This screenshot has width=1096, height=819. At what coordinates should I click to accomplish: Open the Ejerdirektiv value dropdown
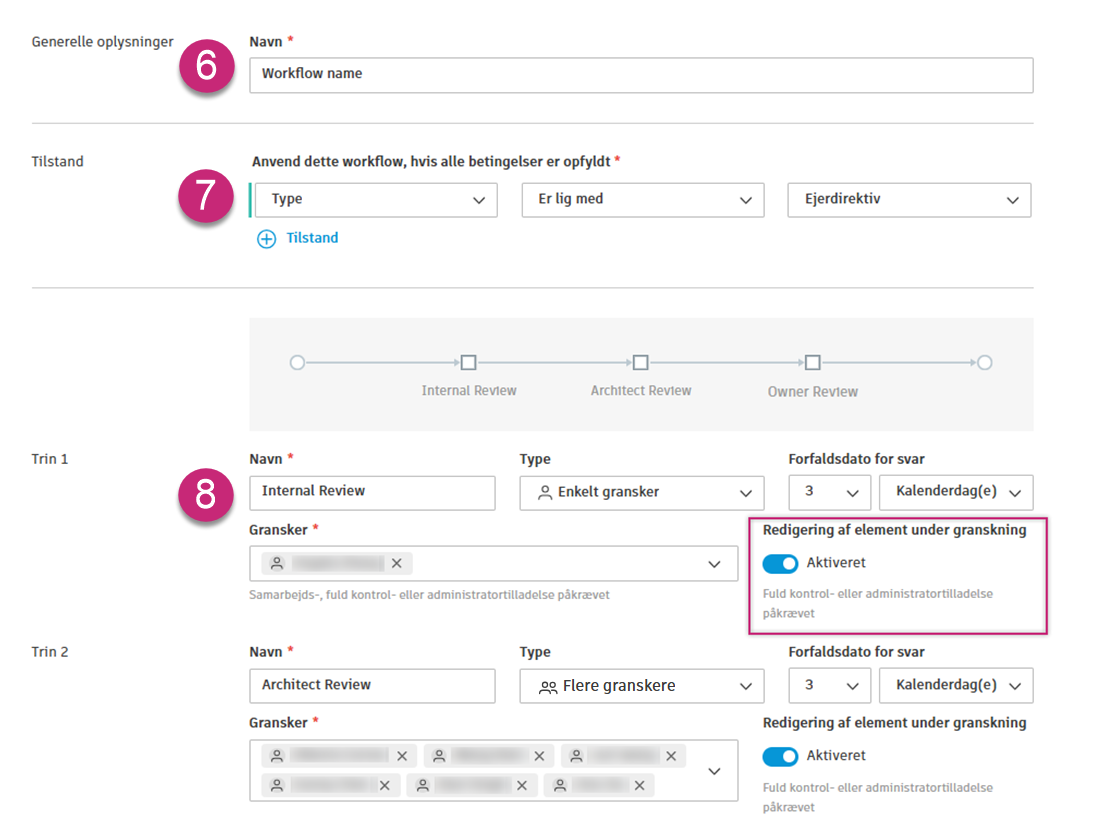pyautogui.click(x=909, y=200)
